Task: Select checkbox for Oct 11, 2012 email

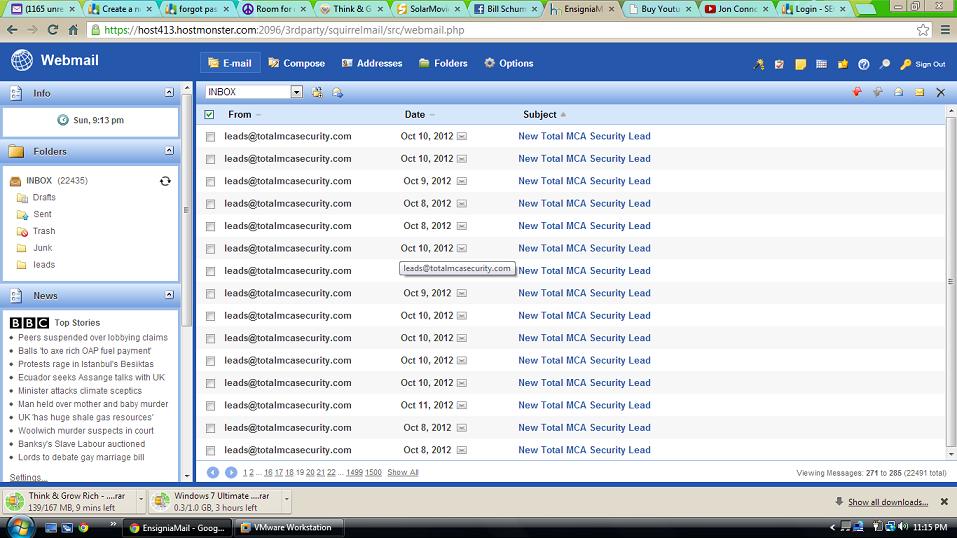Action: (210, 406)
